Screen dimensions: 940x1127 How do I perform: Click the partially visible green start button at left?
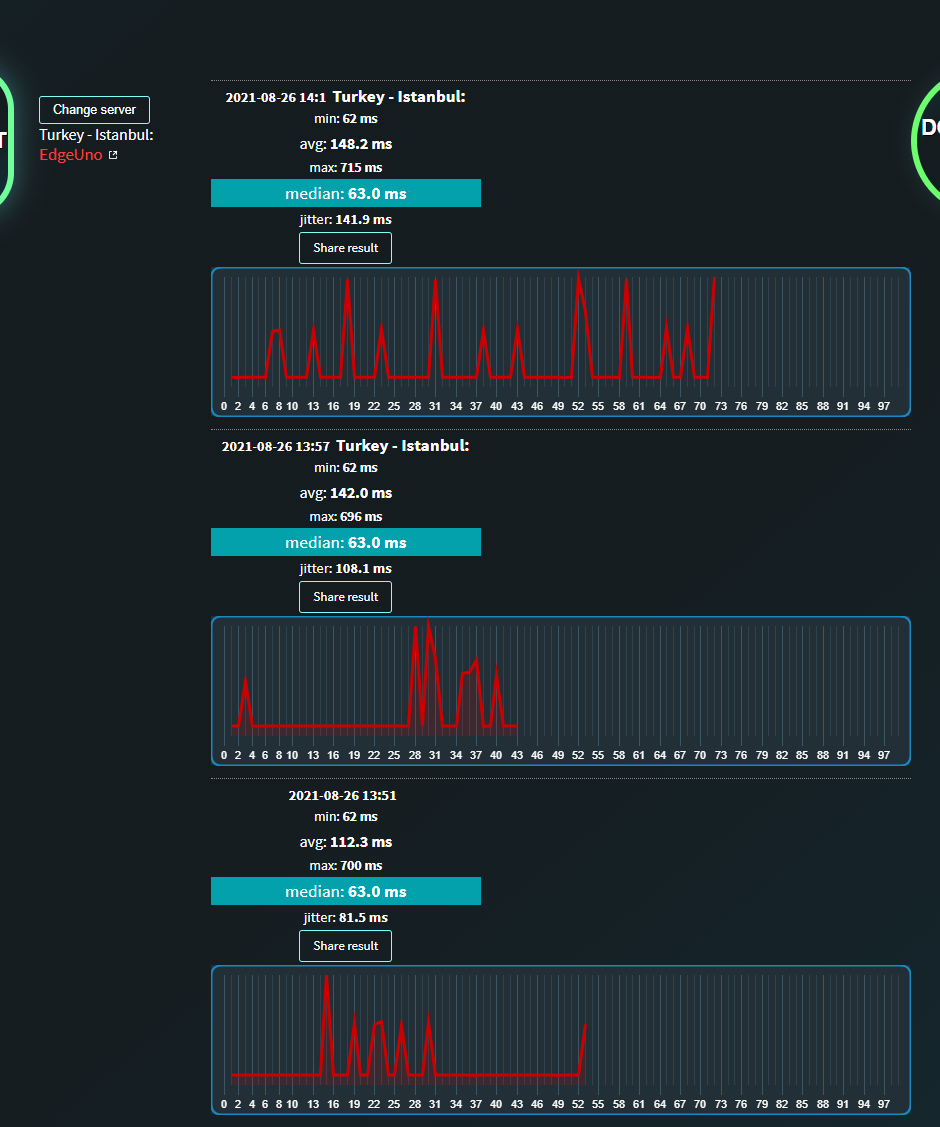click(6, 140)
